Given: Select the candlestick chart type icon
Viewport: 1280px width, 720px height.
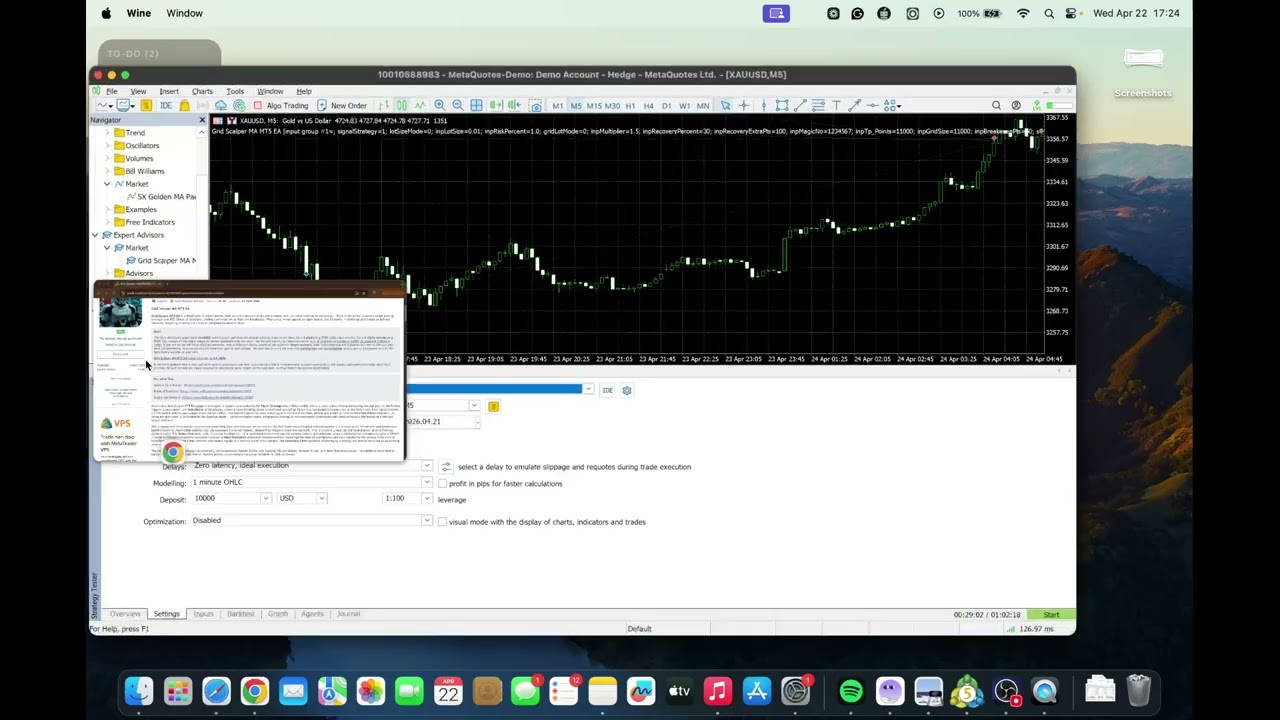Looking at the screenshot, I should [402, 105].
